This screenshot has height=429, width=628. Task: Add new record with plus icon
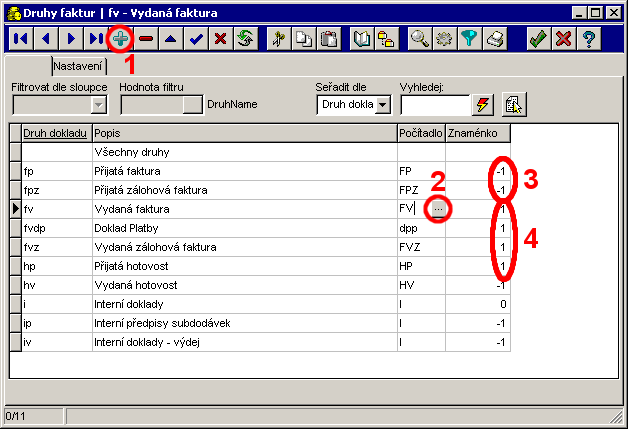tap(121, 39)
